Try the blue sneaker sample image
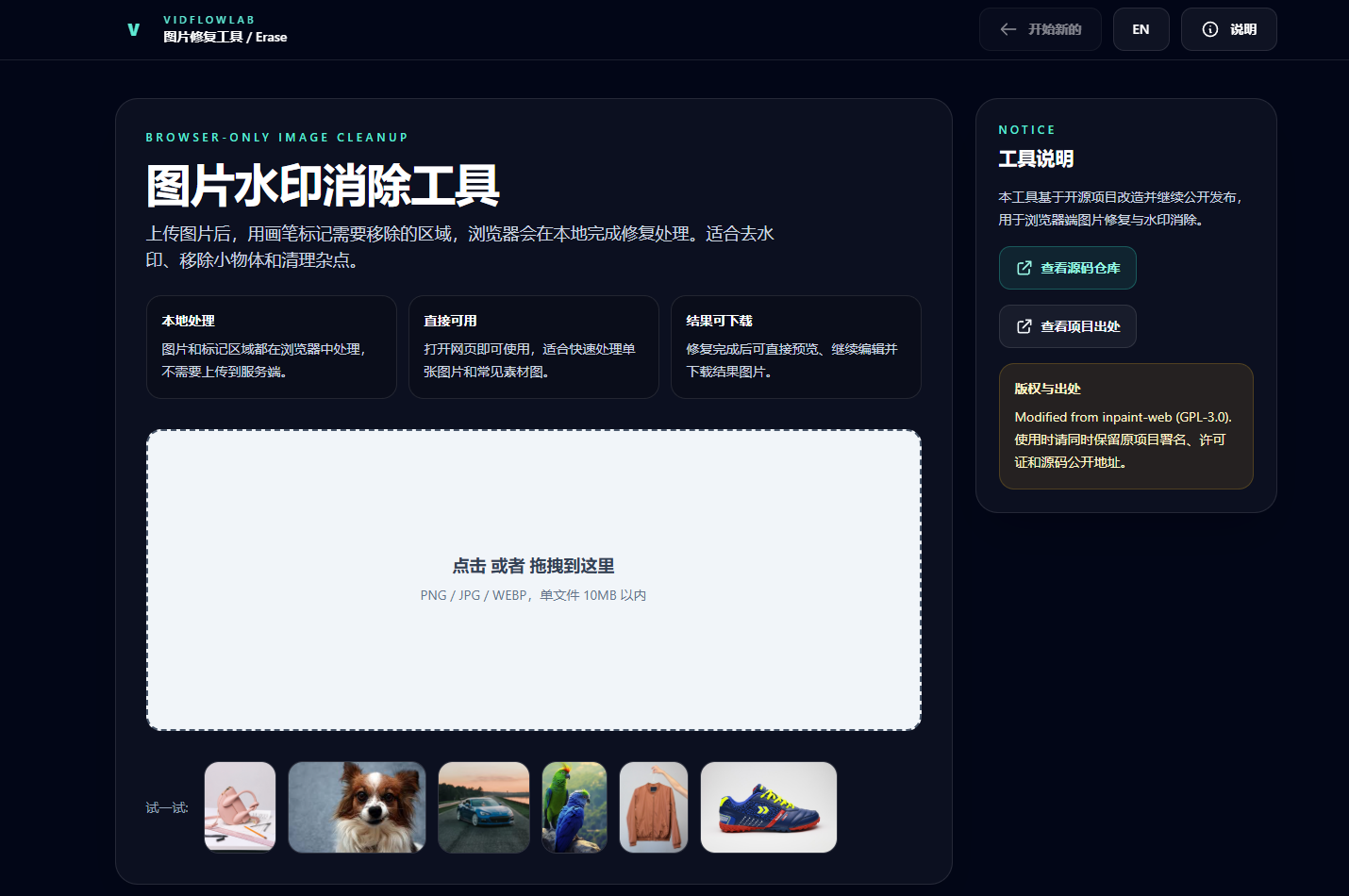1349x896 pixels. pyautogui.click(x=769, y=807)
